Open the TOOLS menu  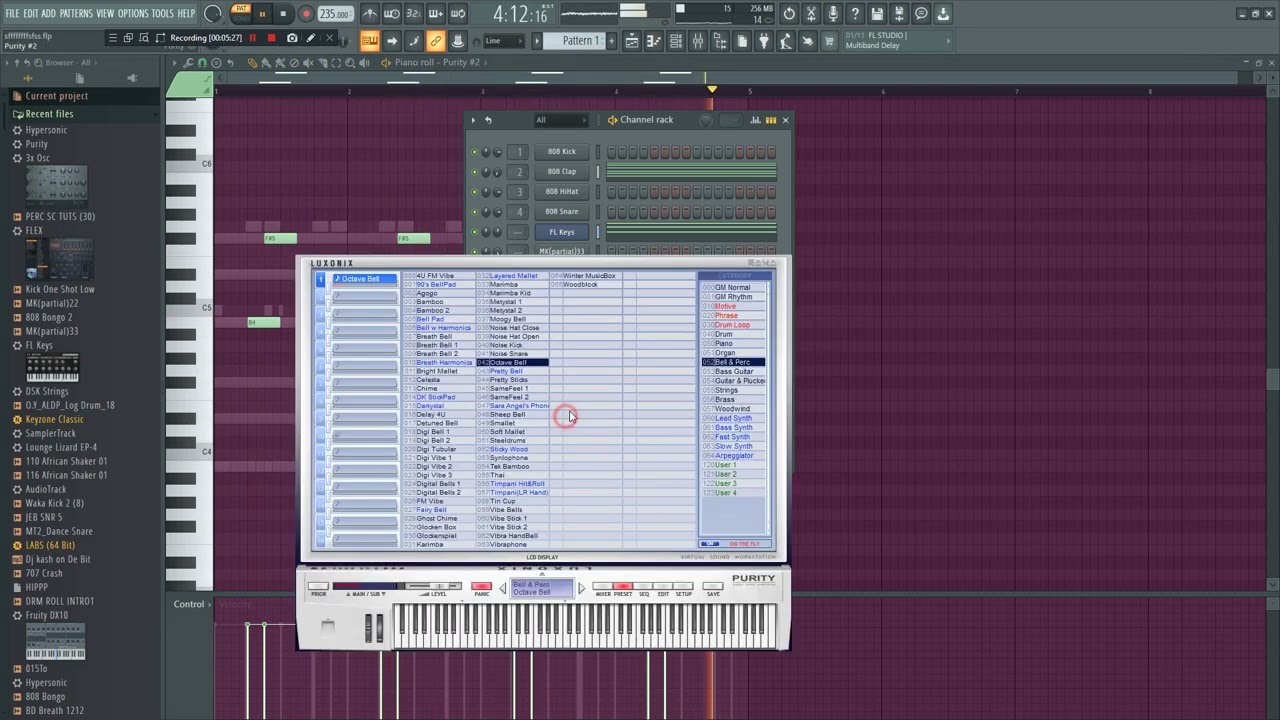point(163,13)
